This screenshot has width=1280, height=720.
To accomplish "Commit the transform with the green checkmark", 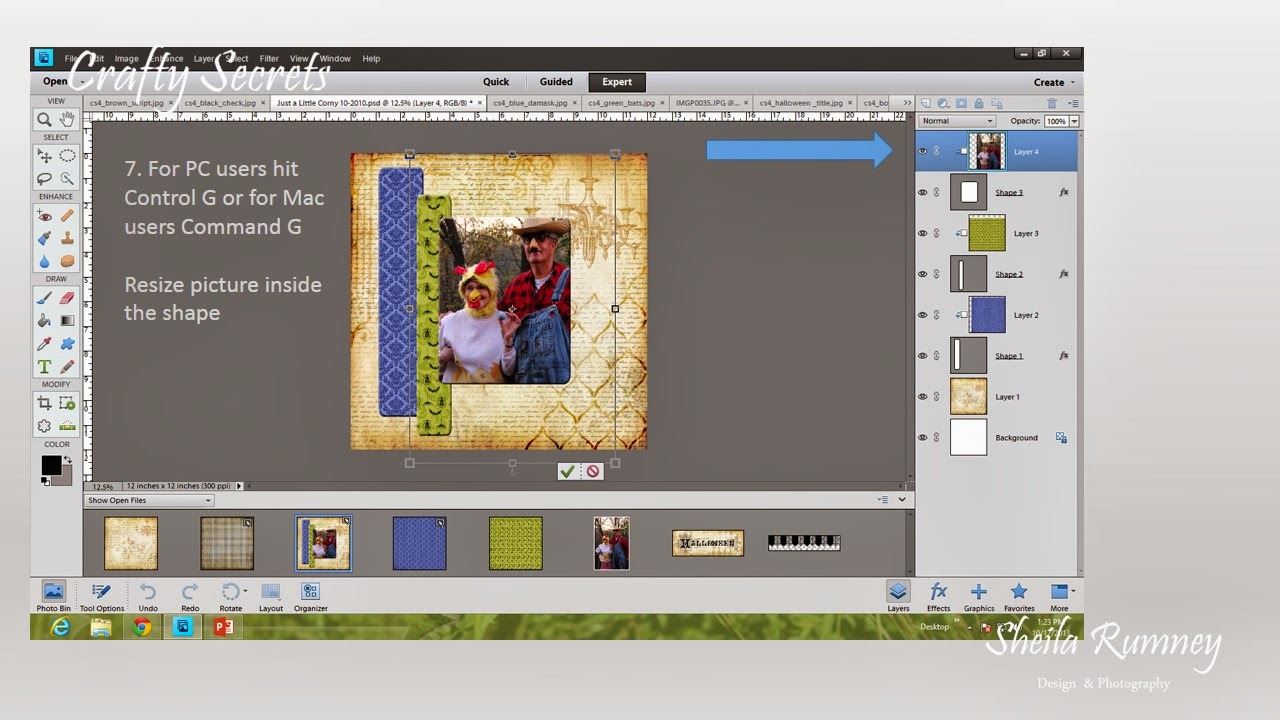I will (x=568, y=470).
